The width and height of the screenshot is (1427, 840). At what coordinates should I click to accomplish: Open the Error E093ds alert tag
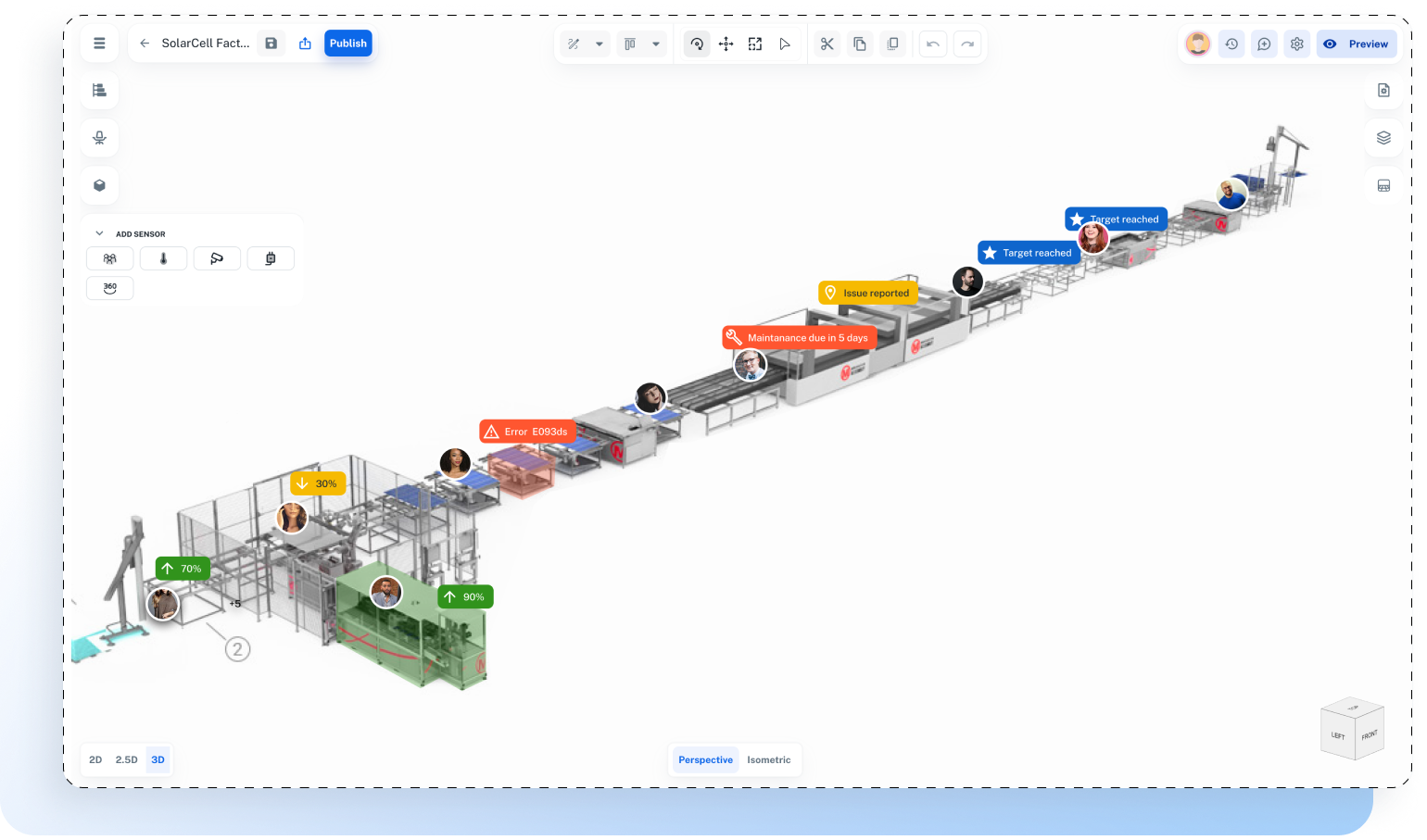(x=527, y=432)
